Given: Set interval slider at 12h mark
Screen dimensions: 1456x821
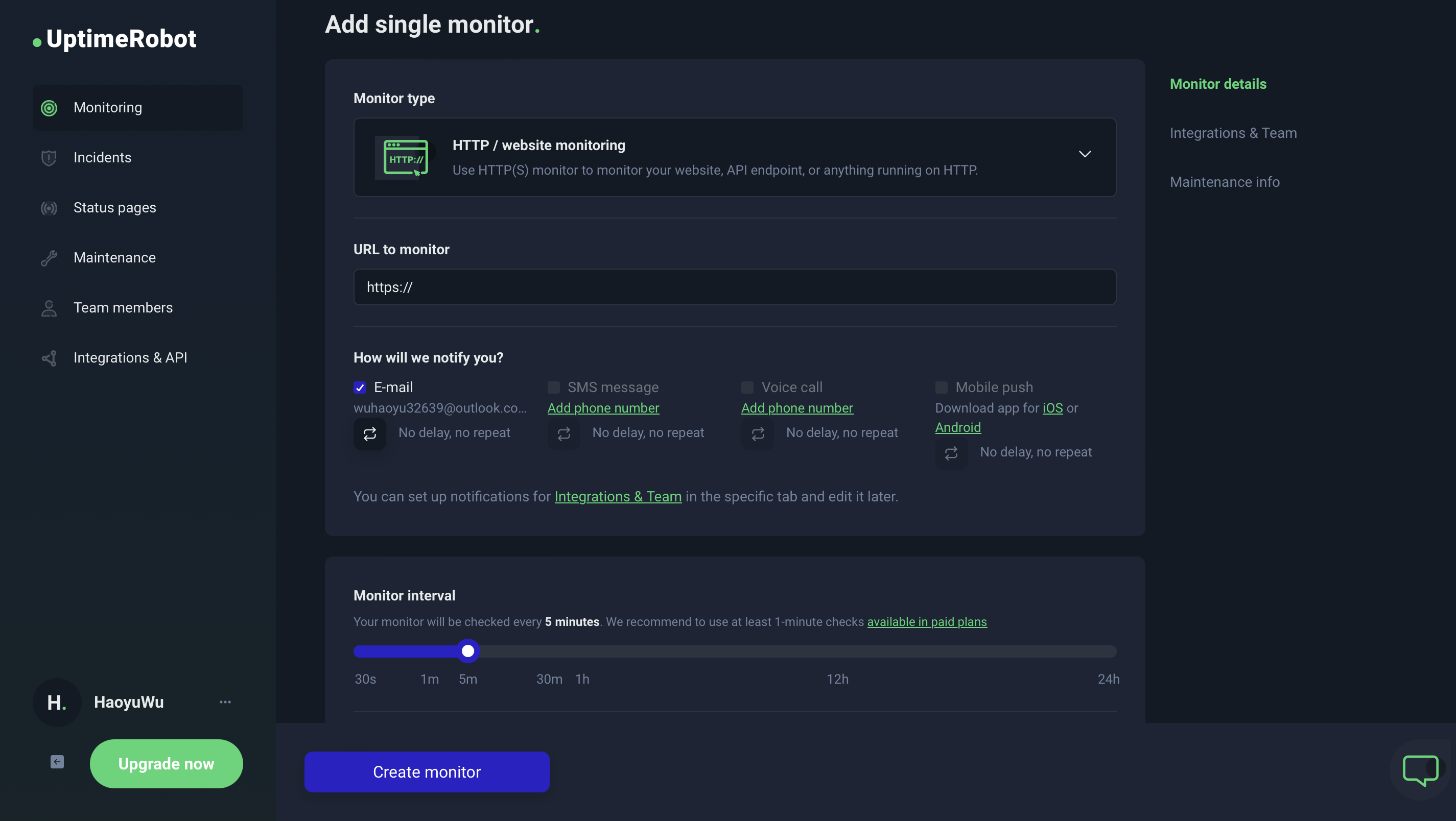Looking at the screenshot, I should (837, 651).
